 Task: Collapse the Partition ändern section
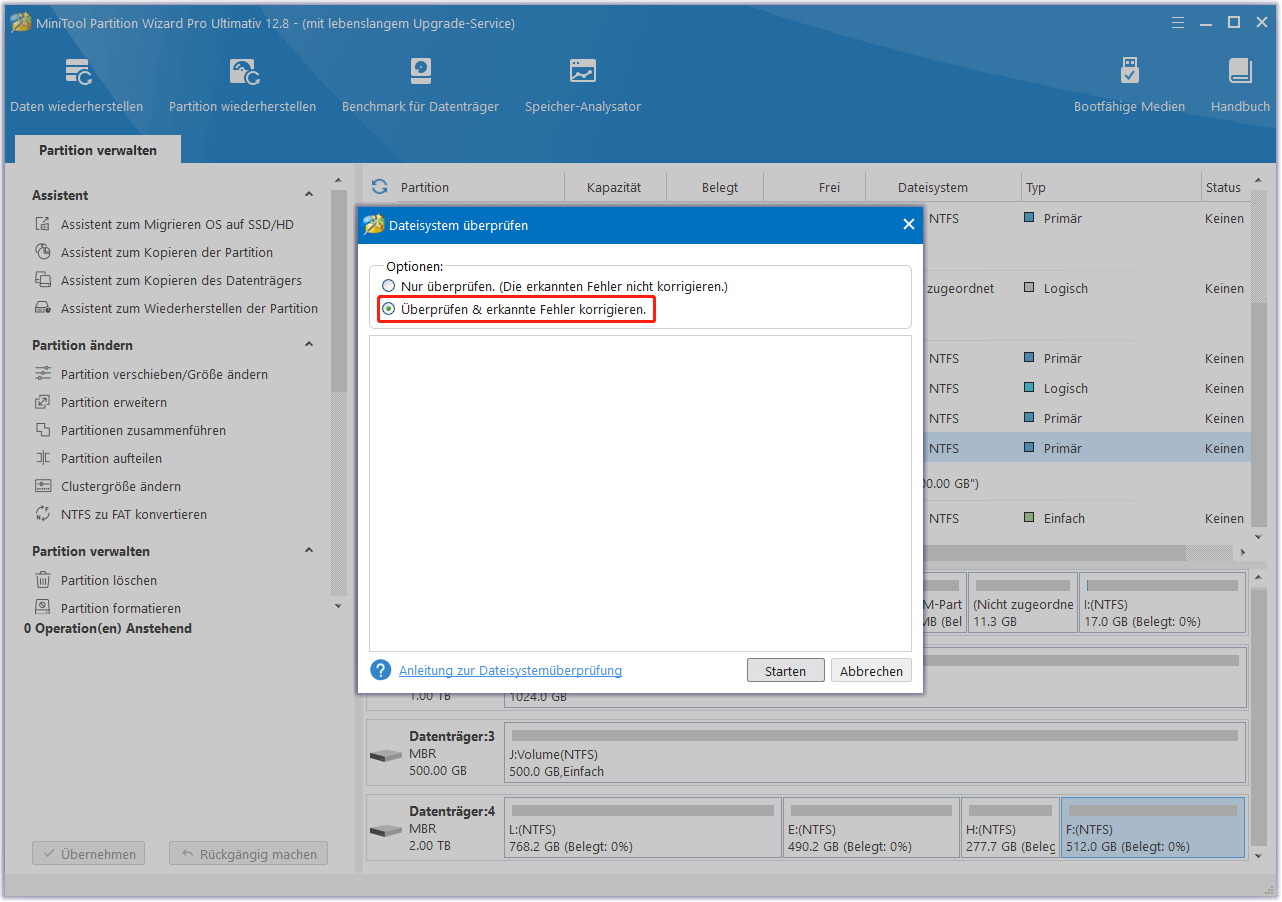click(309, 345)
